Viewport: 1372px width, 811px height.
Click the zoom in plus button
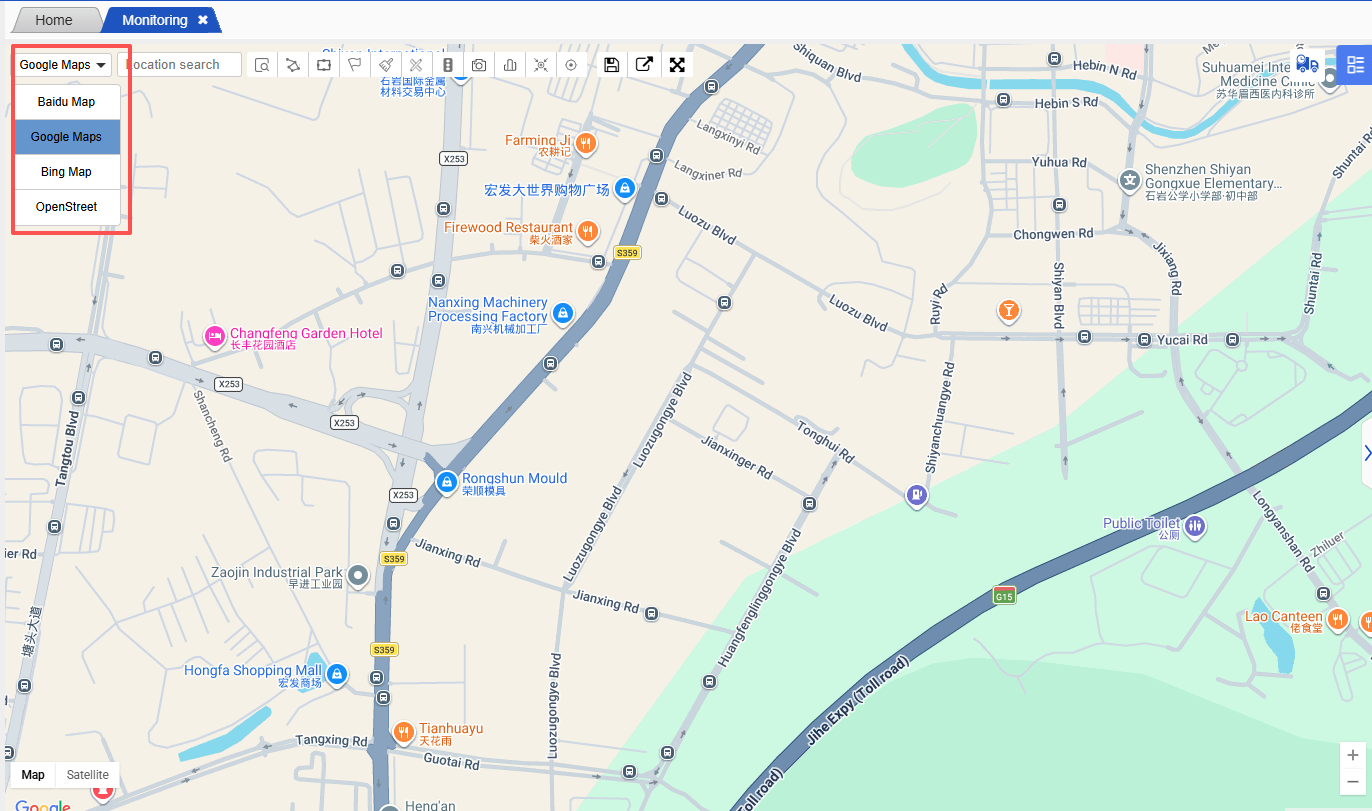point(1353,755)
